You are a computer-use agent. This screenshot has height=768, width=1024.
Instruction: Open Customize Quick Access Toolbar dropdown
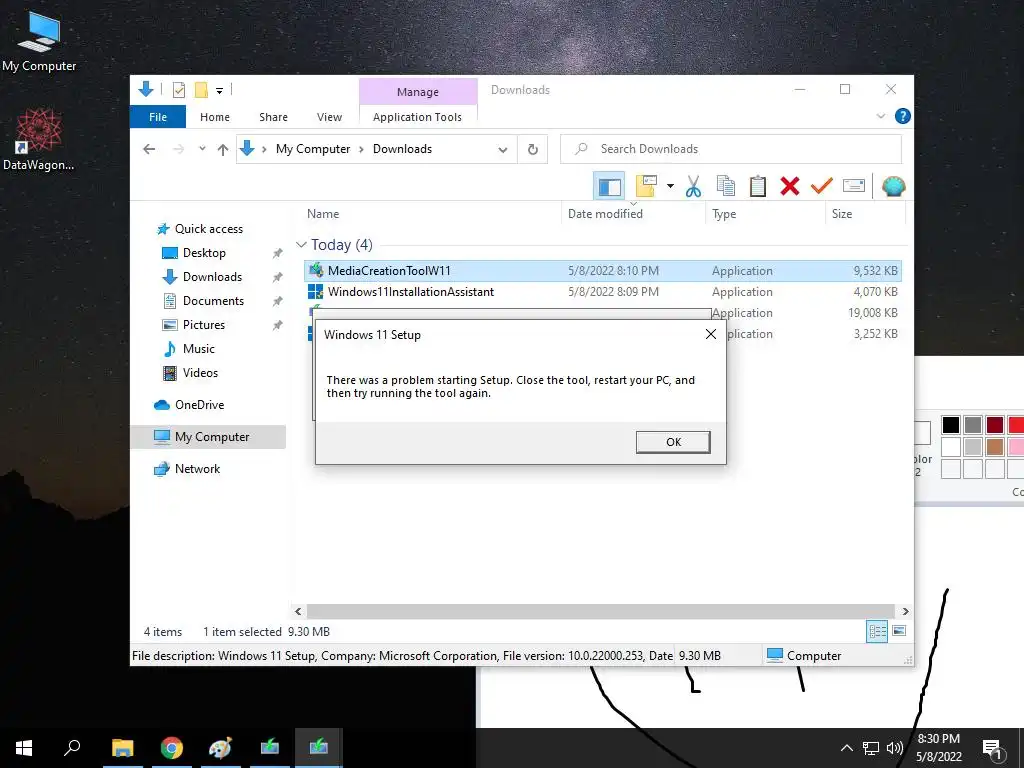[x=219, y=91]
